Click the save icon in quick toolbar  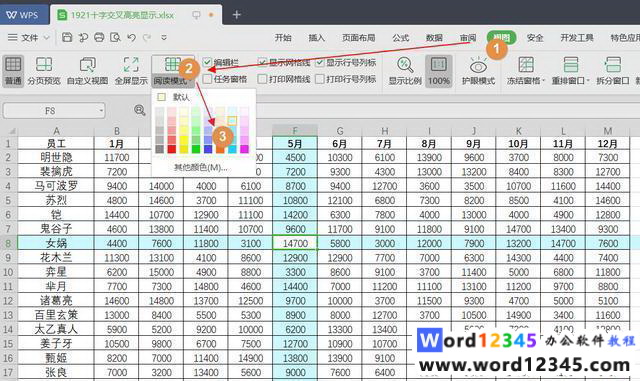click(x=67, y=38)
